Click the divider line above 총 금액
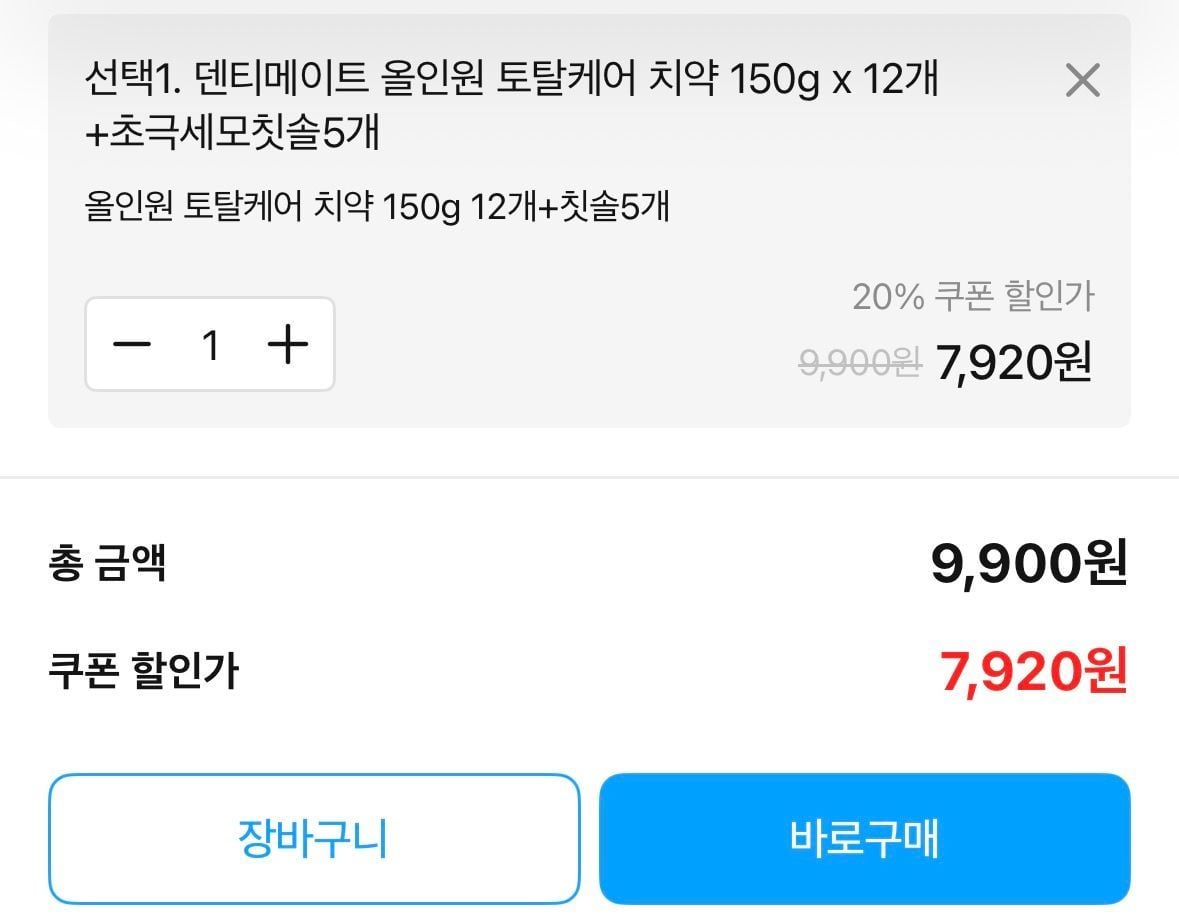The image size is (1179, 923). pos(589,478)
